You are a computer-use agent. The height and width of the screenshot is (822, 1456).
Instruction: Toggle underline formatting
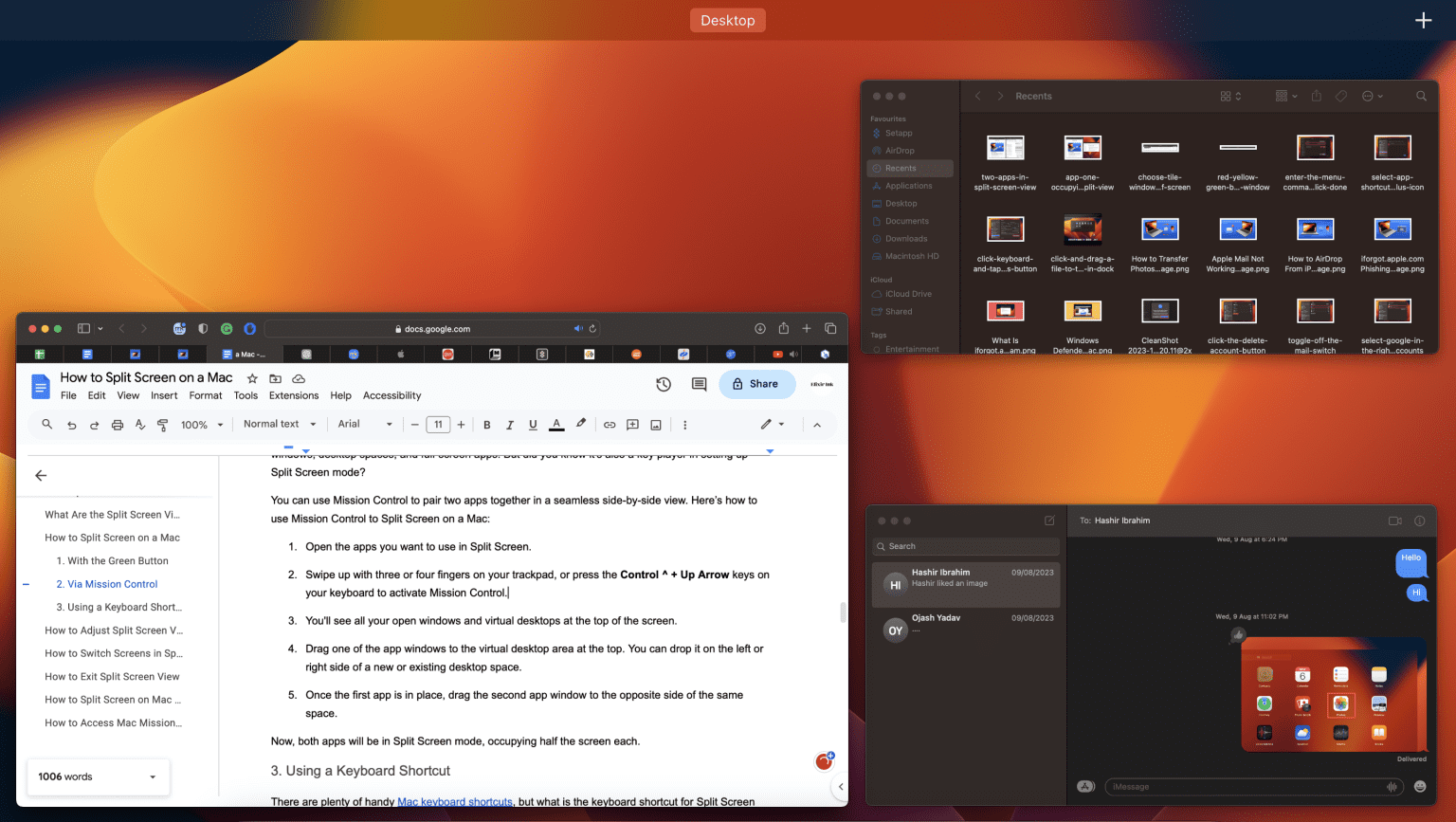coord(532,424)
